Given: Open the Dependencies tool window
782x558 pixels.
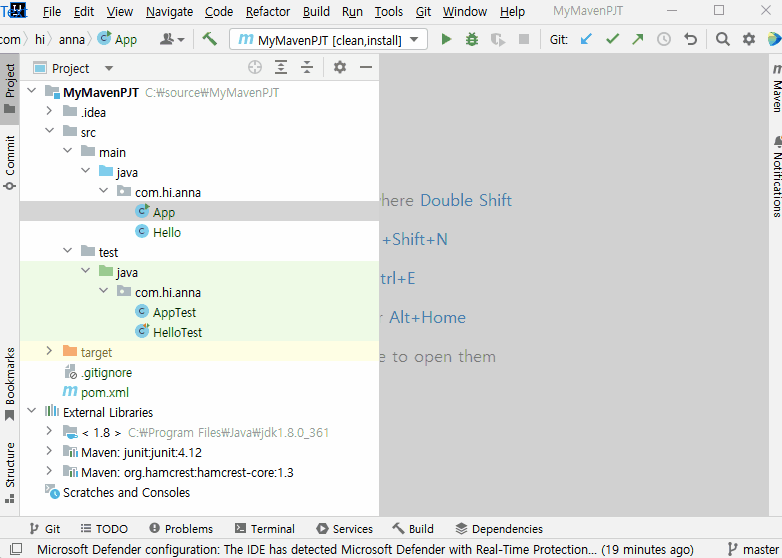Looking at the screenshot, I should [499, 529].
